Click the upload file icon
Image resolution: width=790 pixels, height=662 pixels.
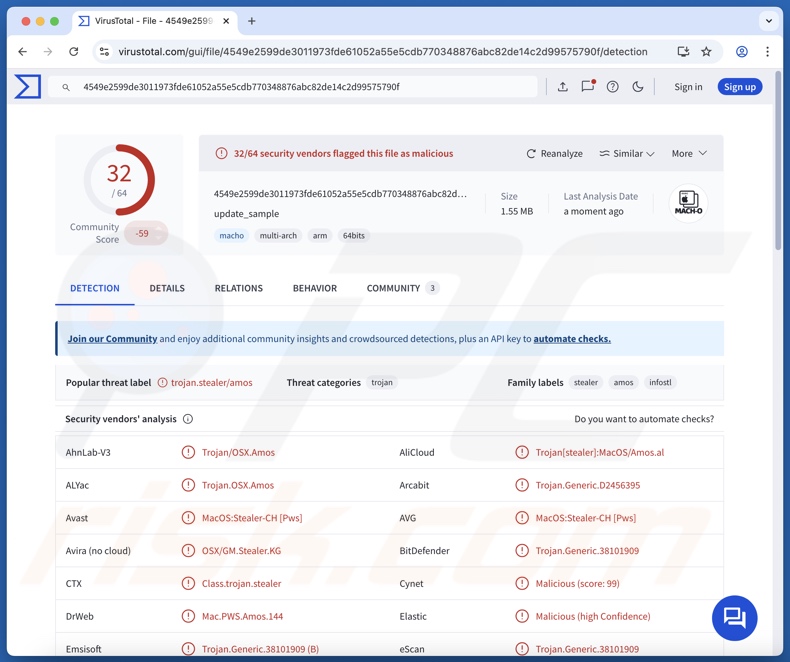pyautogui.click(x=563, y=87)
